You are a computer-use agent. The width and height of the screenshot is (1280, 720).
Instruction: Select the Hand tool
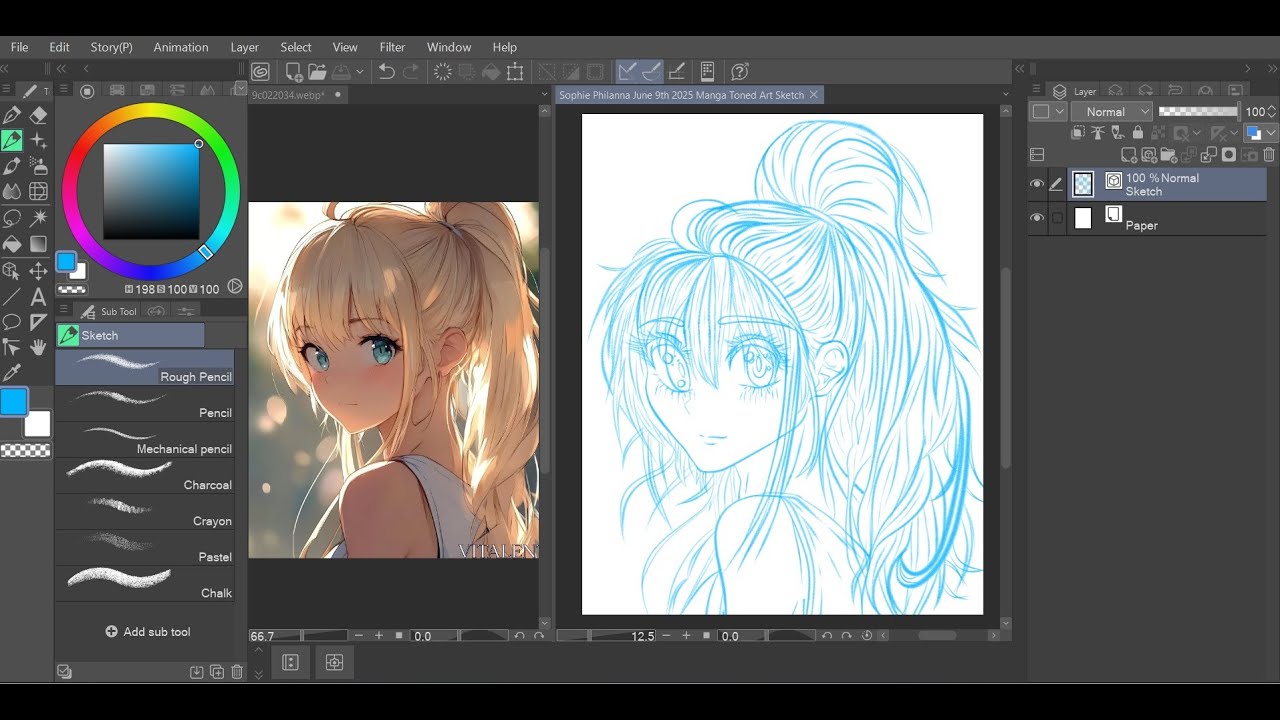point(39,347)
